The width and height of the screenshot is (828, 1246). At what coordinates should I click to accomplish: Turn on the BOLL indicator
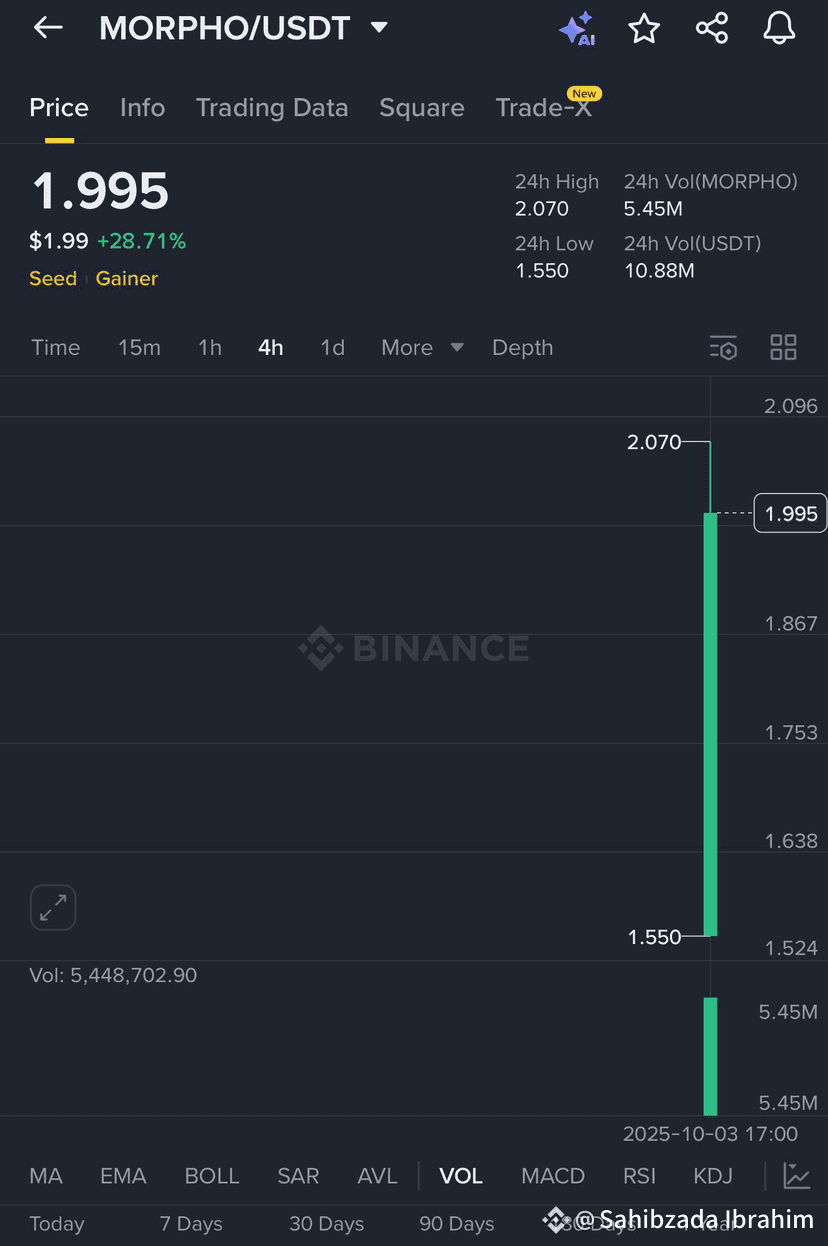point(212,1176)
